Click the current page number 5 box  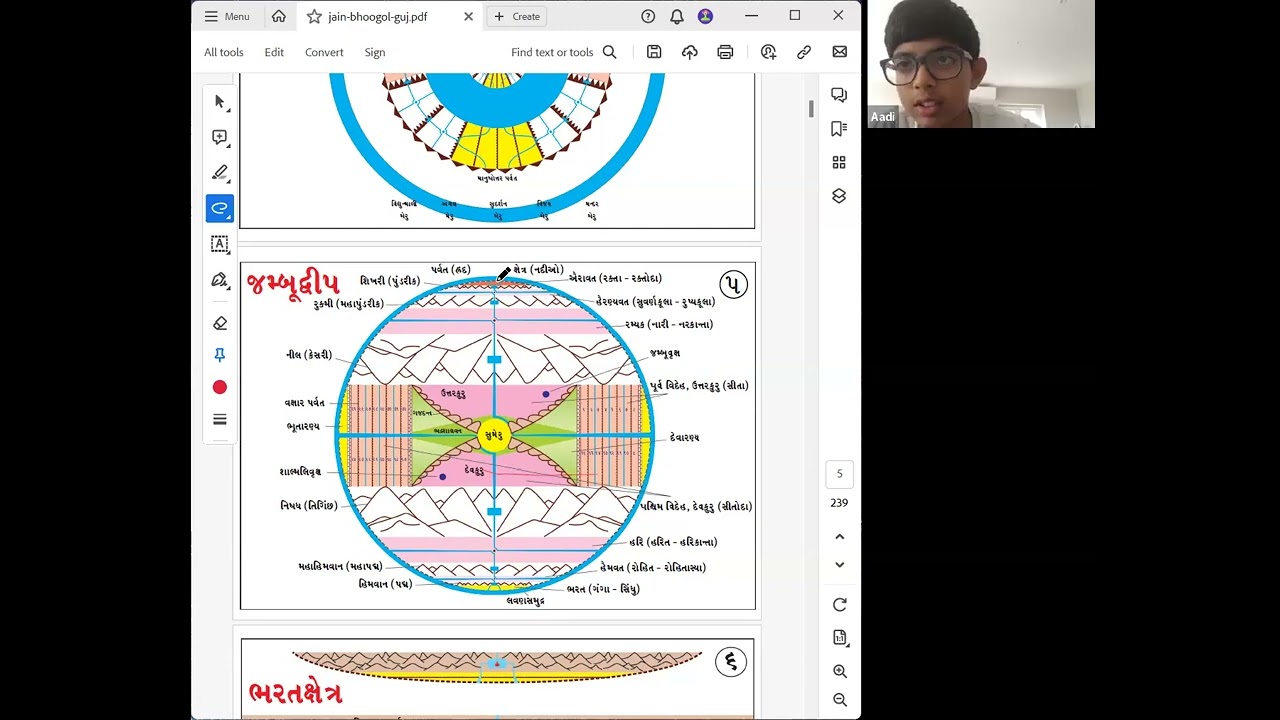click(x=839, y=474)
